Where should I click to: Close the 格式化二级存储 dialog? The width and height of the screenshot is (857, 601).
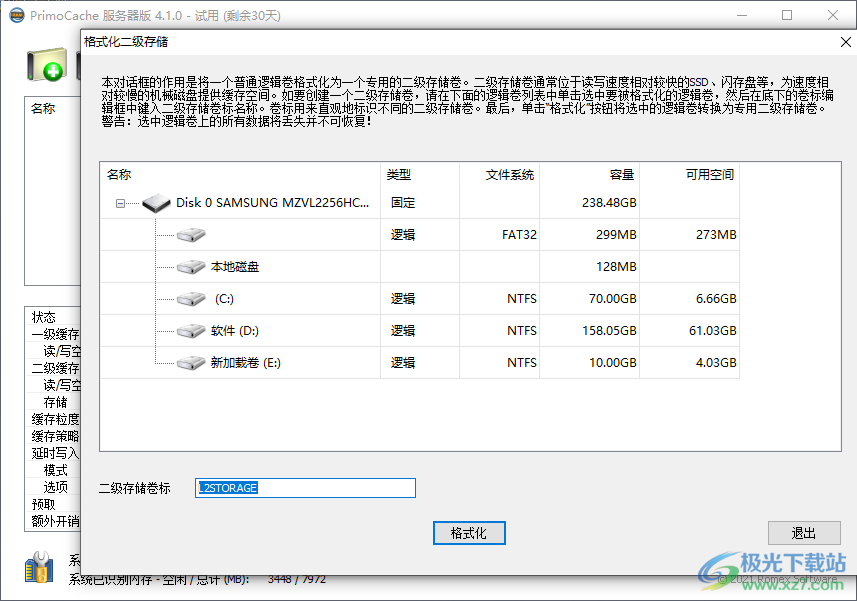(x=846, y=42)
